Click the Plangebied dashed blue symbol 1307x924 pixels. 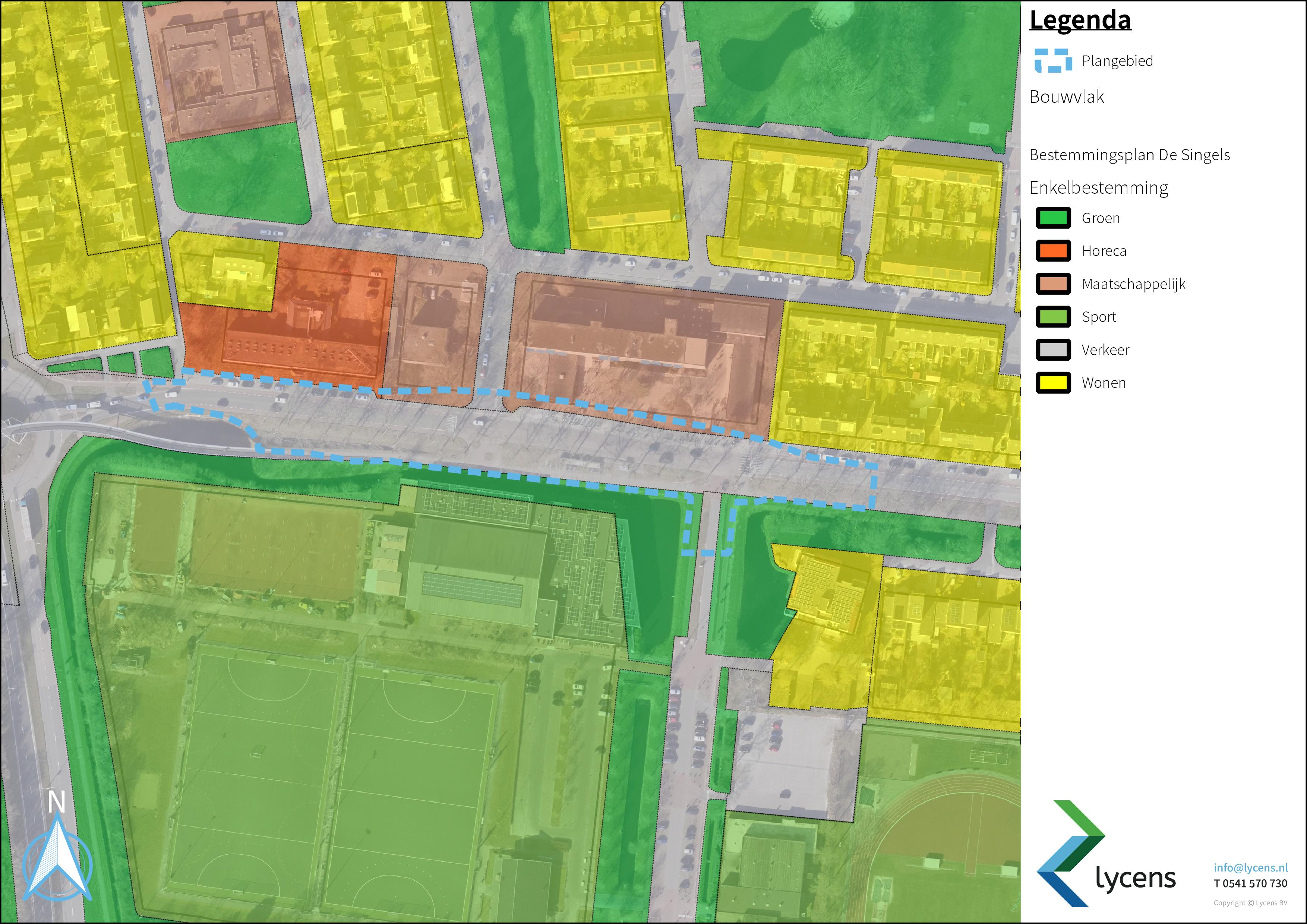pyautogui.click(x=1053, y=61)
